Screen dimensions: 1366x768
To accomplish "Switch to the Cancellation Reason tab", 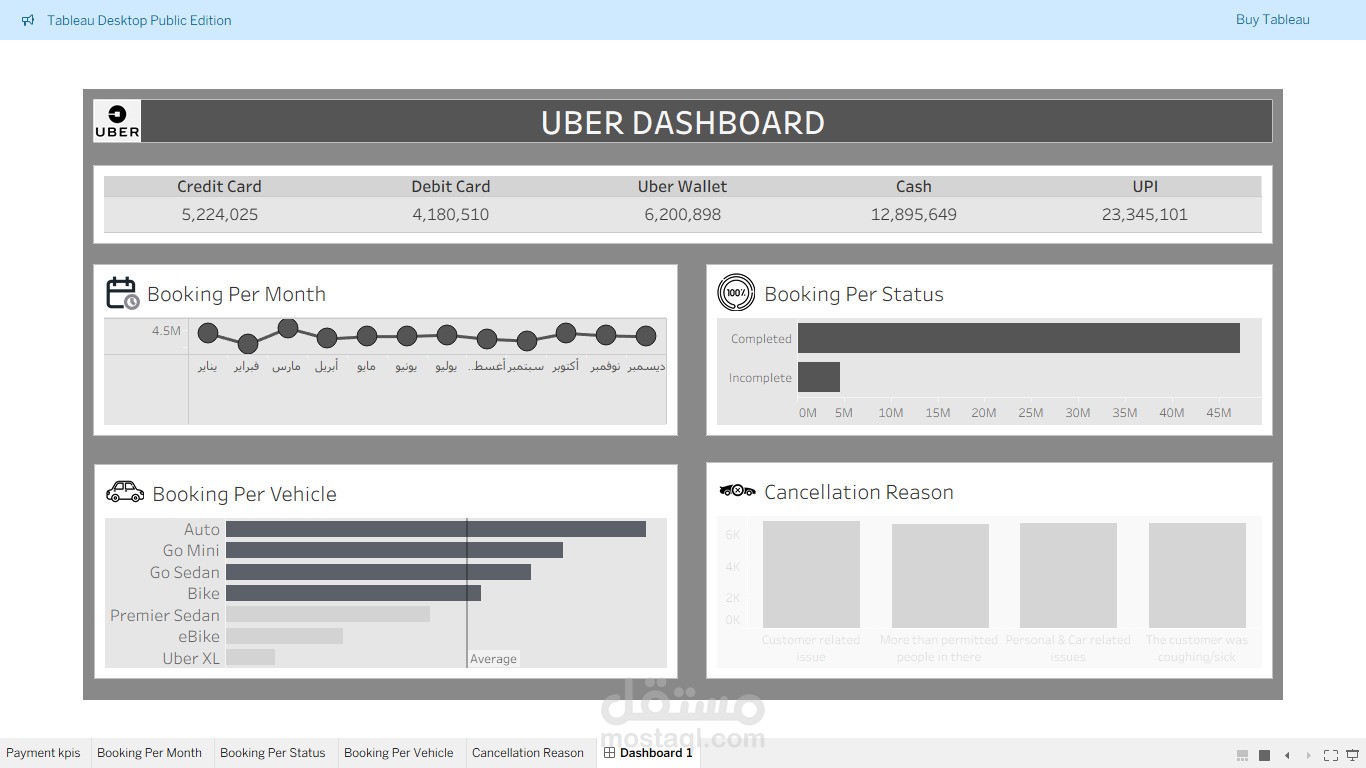I will click(528, 753).
